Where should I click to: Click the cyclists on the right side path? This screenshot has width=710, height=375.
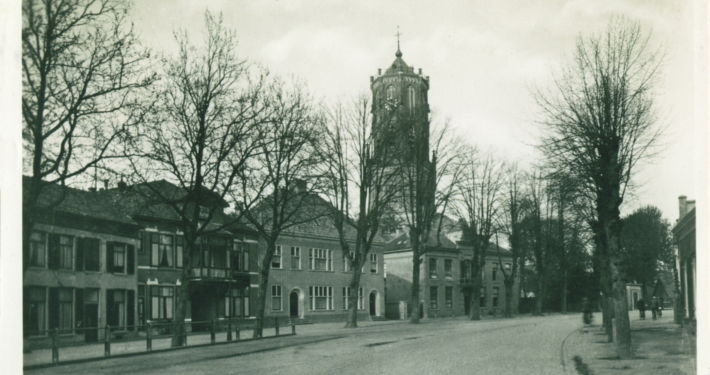tap(650, 308)
